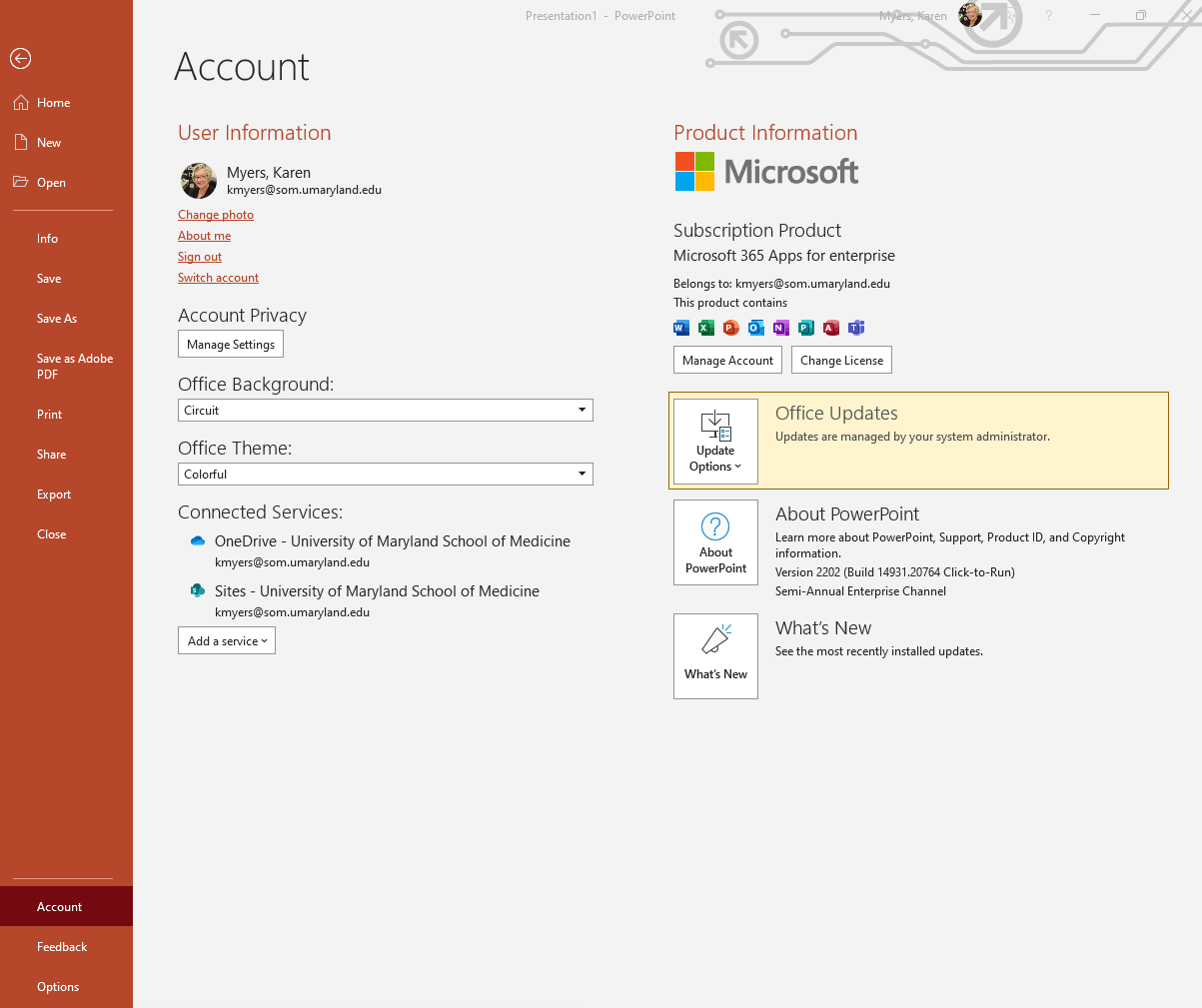This screenshot has width=1202, height=1008.
Task: Click the back arrow to exit Backstage
Action: point(20,59)
